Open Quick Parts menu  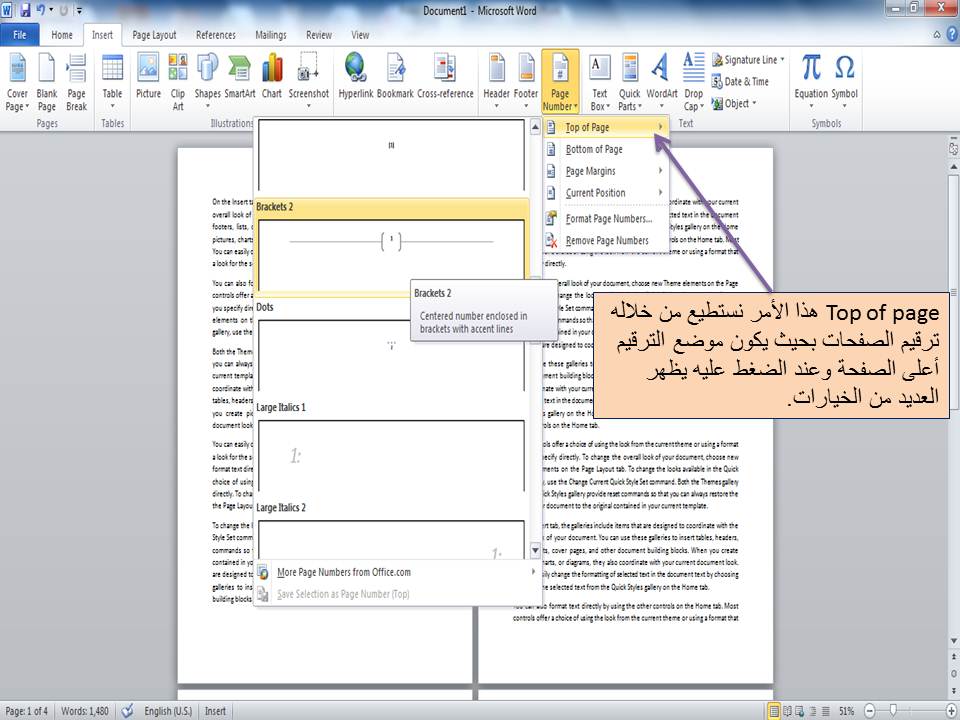pyautogui.click(x=629, y=83)
